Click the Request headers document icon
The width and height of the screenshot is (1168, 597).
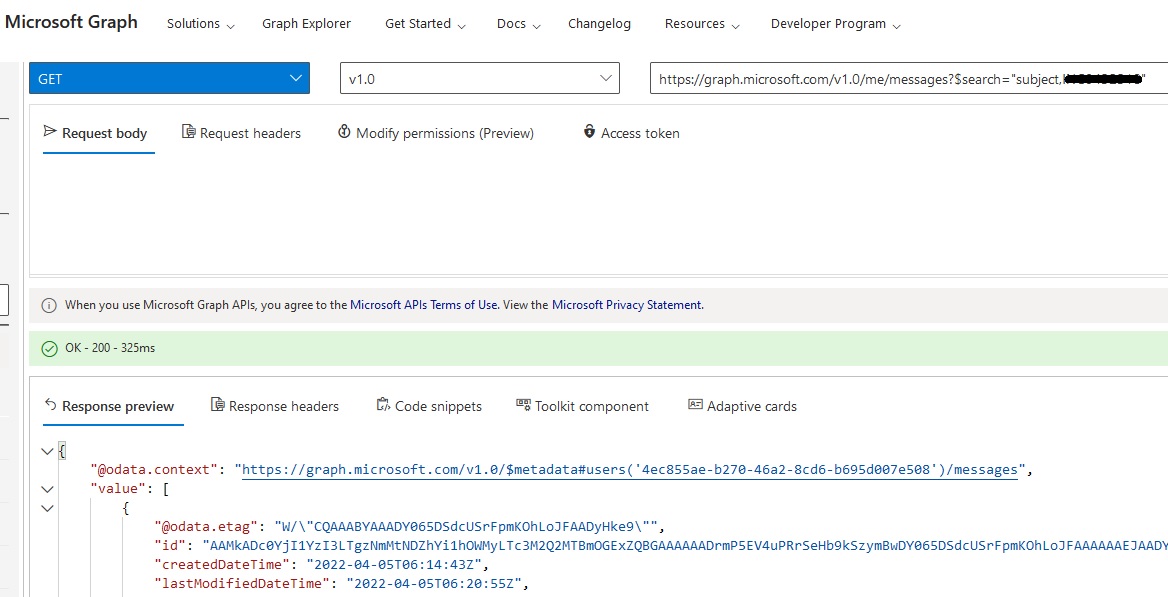pyautogui.click(x=189, y=132)
